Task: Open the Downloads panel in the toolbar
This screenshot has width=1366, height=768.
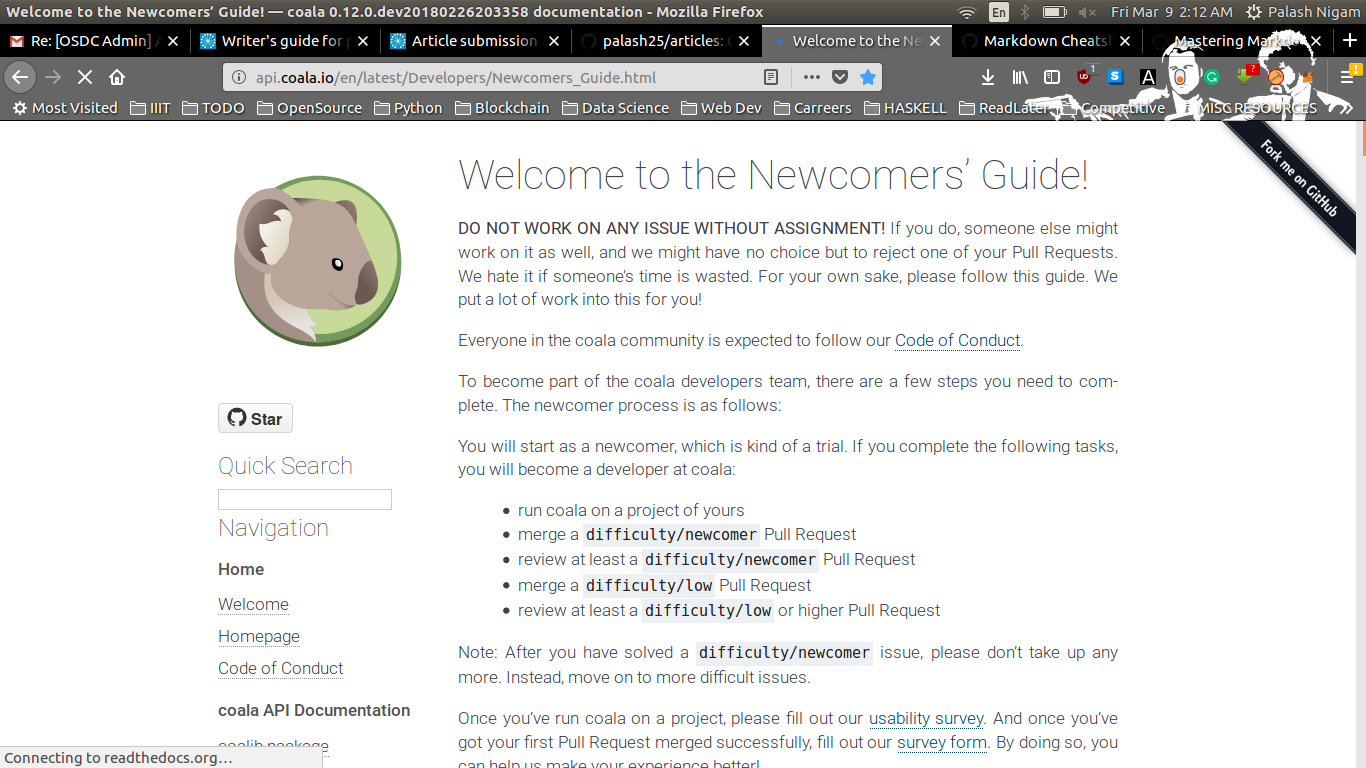Action: click(987, 76)
